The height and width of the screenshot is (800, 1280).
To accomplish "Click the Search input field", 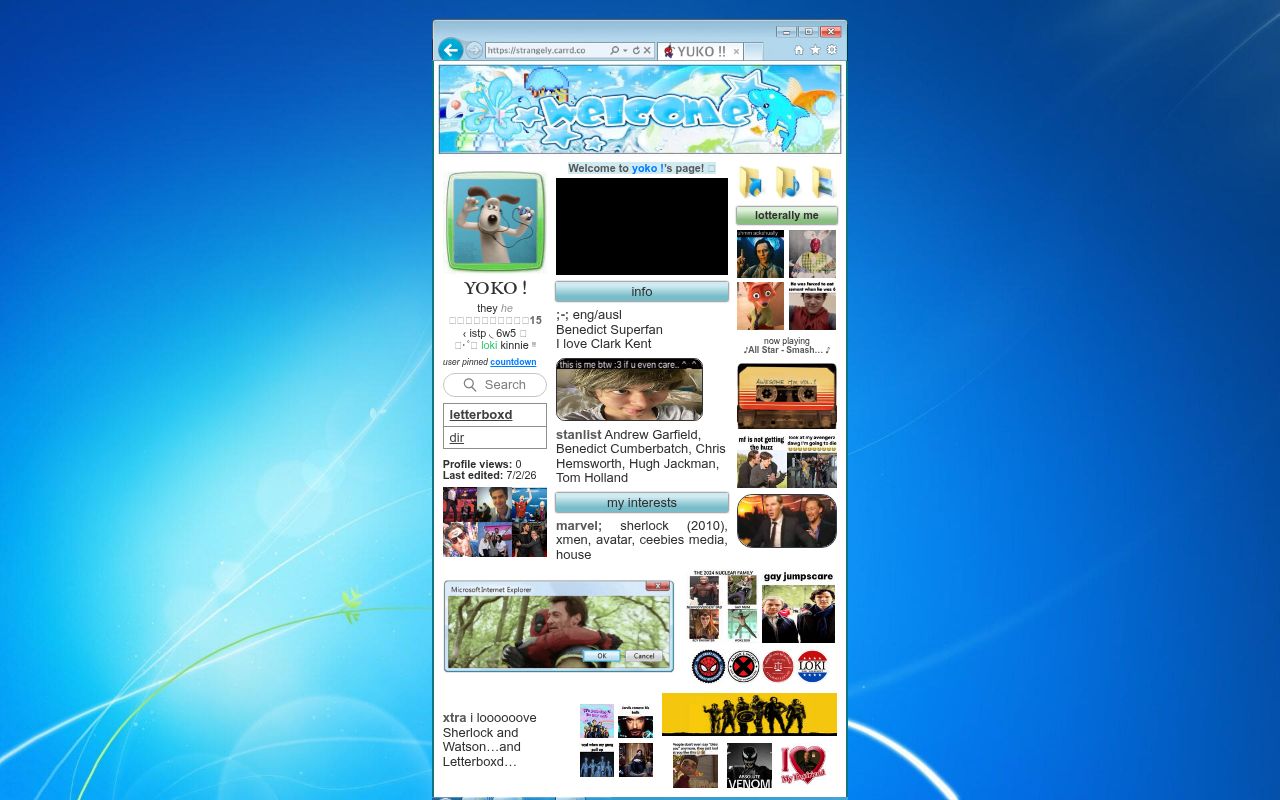I will [x=495, y=385].
